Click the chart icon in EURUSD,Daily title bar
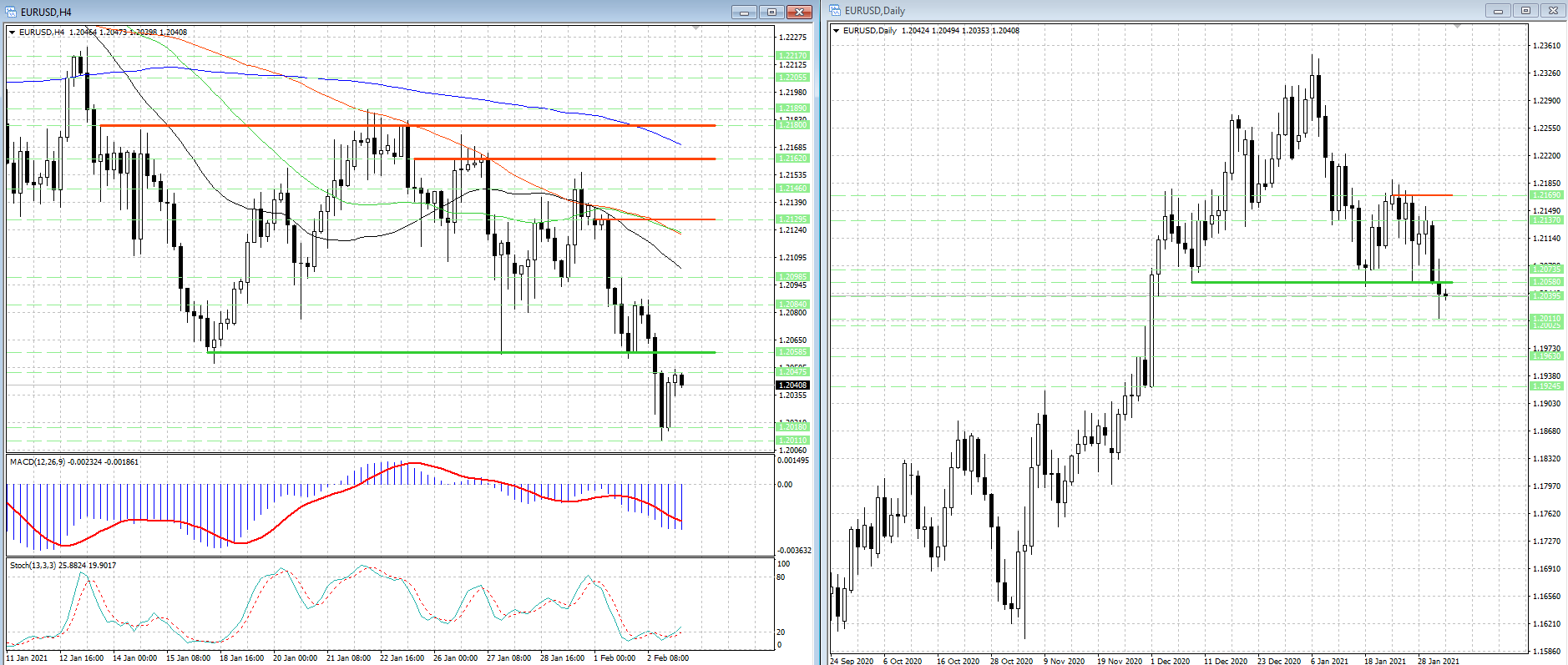This screenshot has height=665, width=1568. pyautogui.click(x=835, y=11)
